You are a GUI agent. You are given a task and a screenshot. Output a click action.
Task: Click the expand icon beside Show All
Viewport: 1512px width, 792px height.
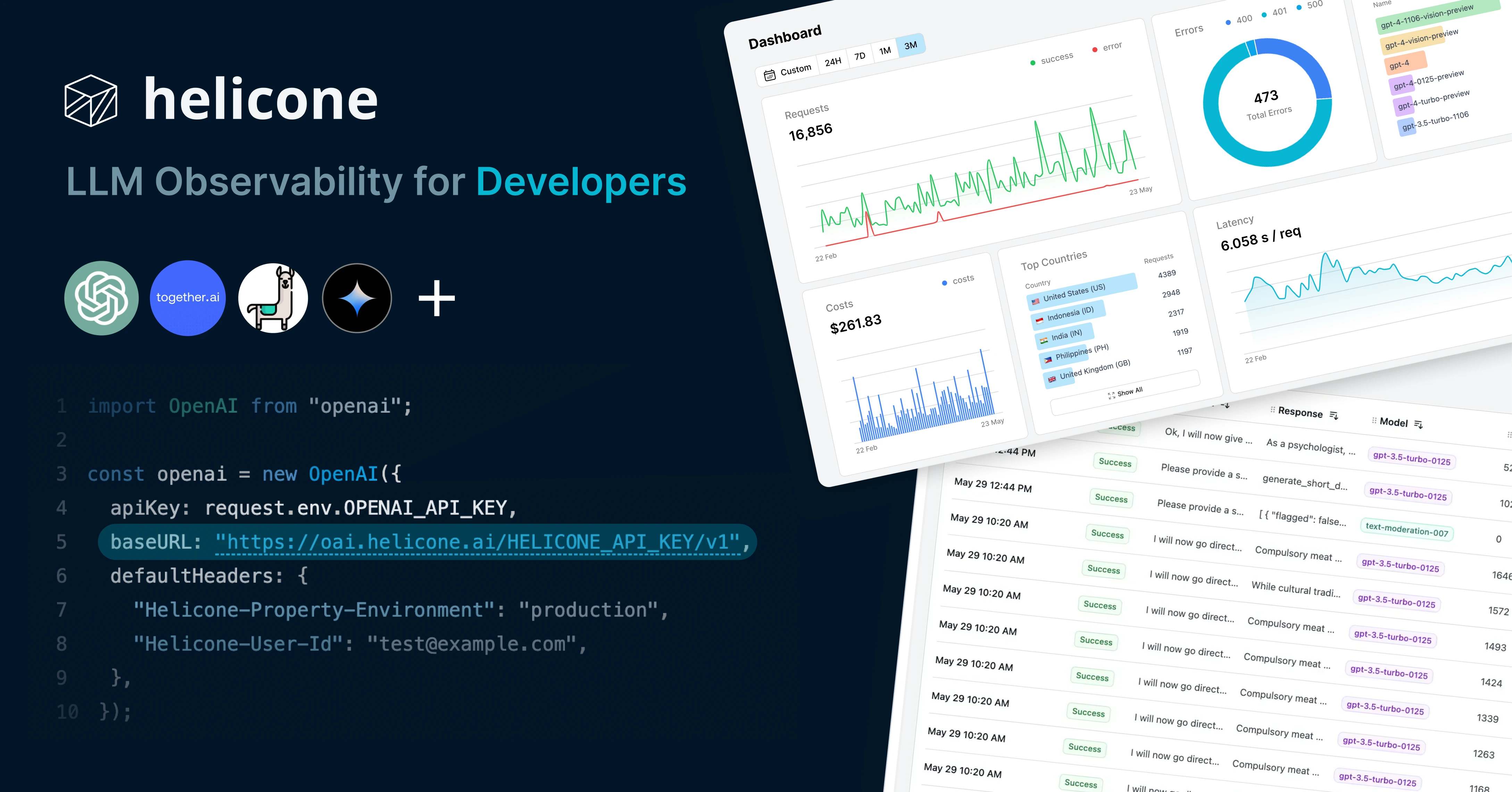[1111, 396]
